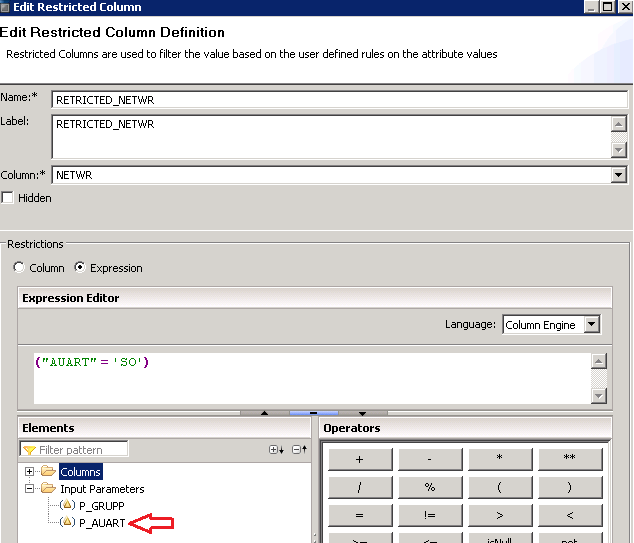Image resolution: width=634 pixels, height=543 pixels.
Task: Click the greater than (>) operator button
Action: (x=500, y=516)
